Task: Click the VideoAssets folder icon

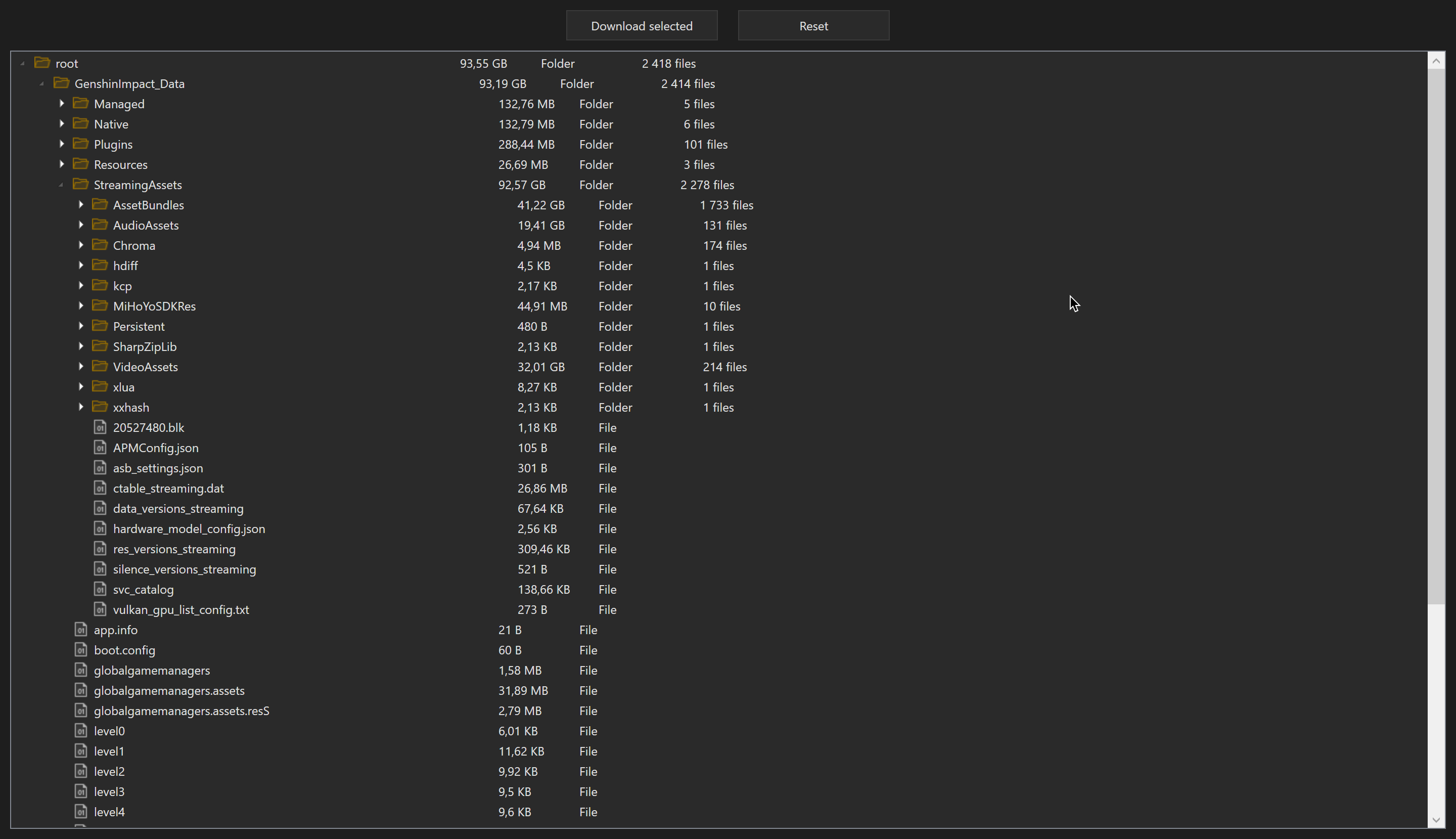Action: click(x=100, y=367)
